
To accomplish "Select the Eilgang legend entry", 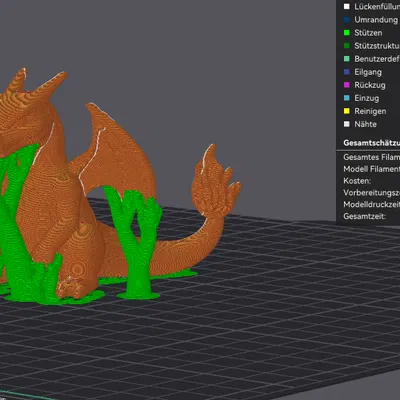I will 368,72.
